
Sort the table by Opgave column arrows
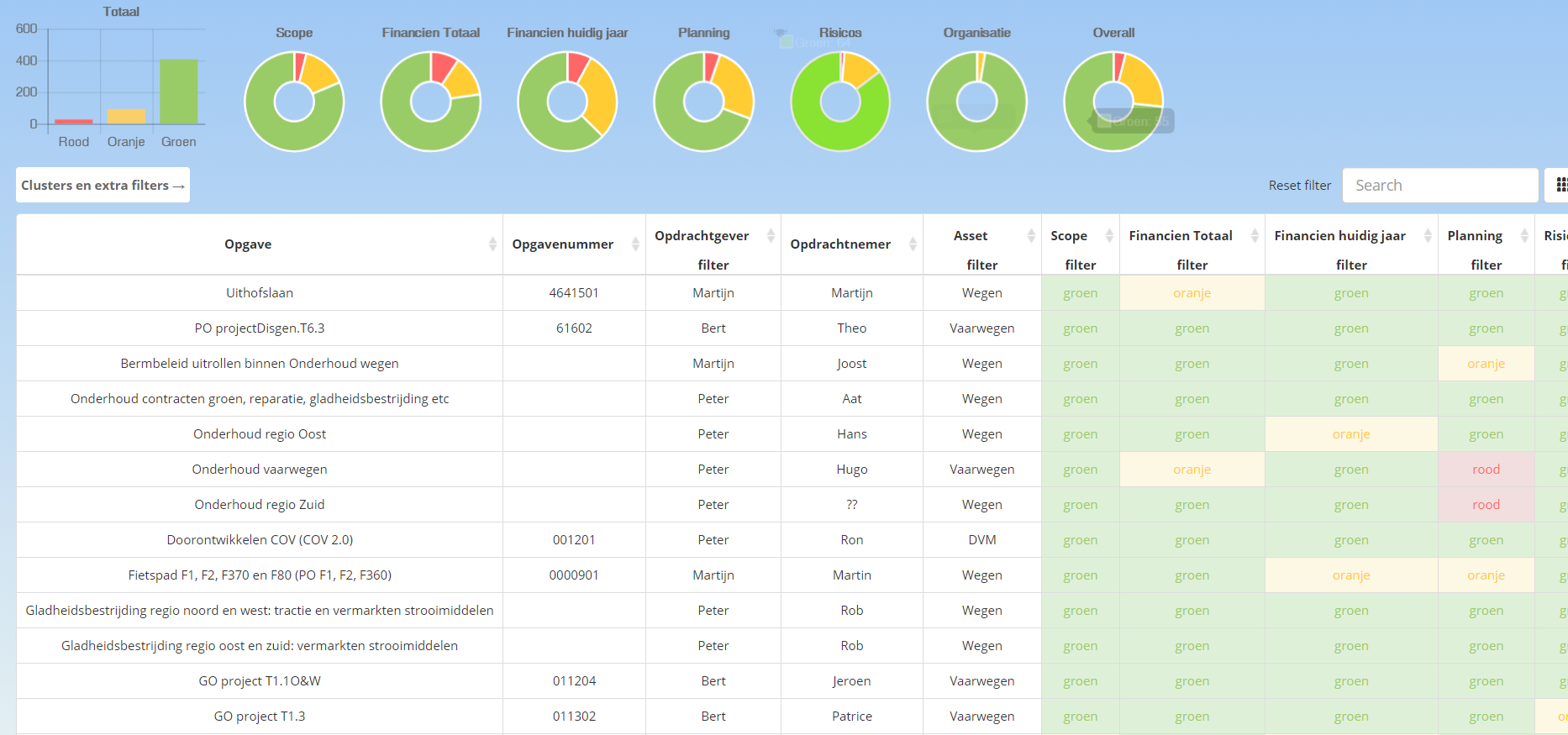(x=492, y=244)
